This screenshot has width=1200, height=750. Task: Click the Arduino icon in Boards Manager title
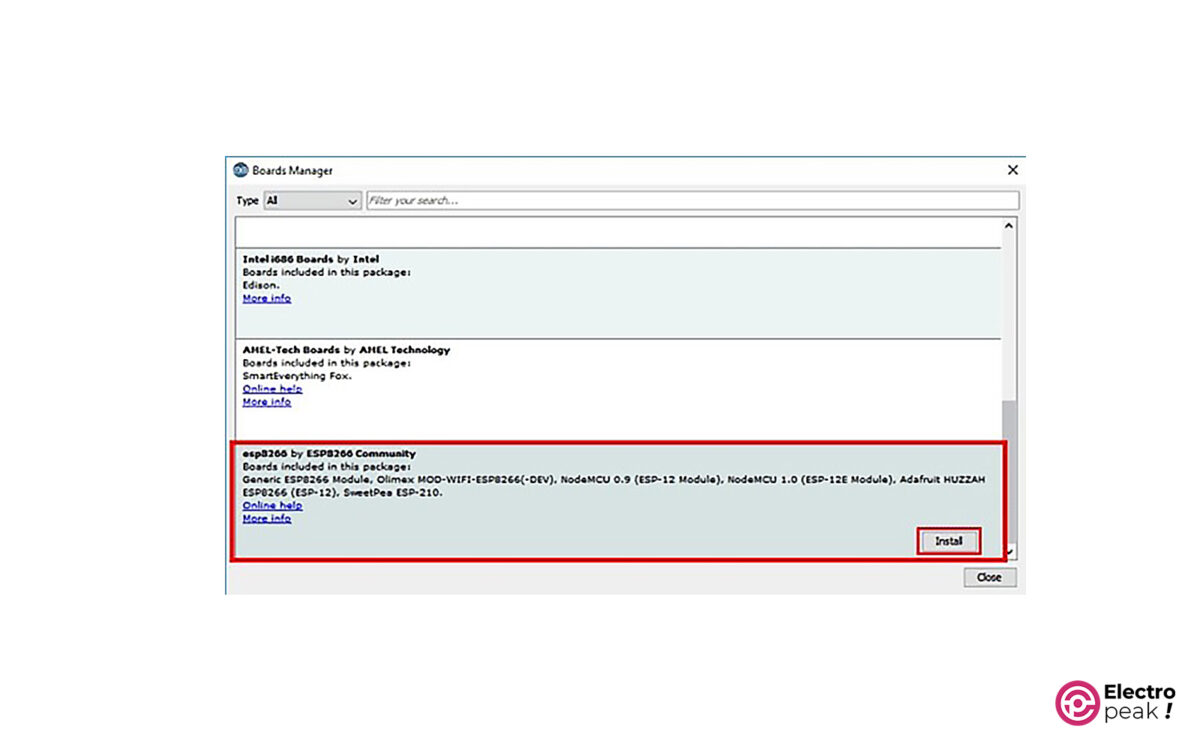click(x=240, y=170)
